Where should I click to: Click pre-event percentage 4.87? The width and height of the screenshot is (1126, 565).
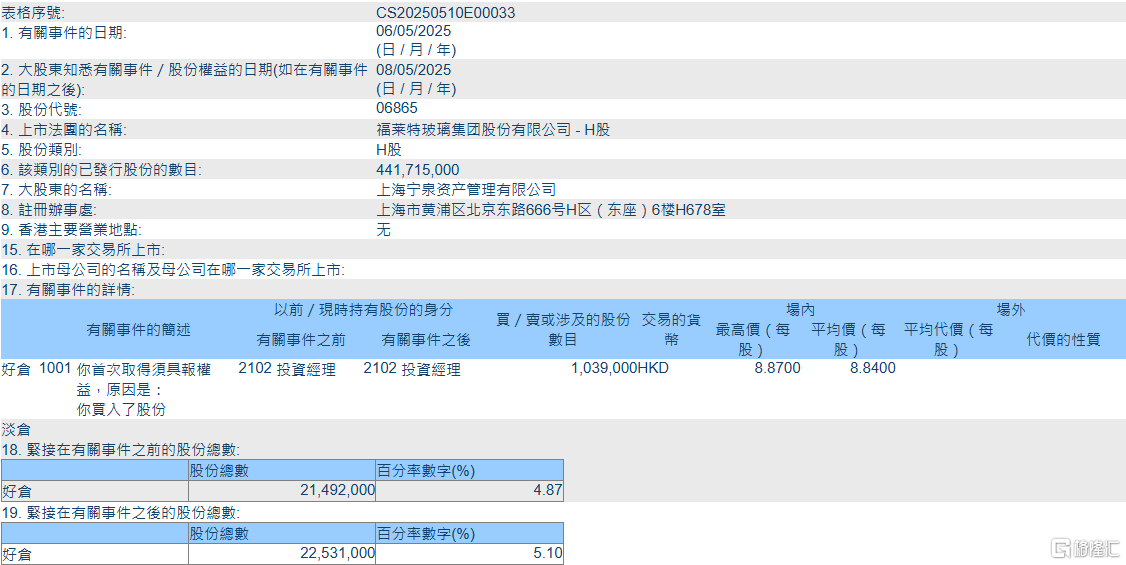[550, 491]
